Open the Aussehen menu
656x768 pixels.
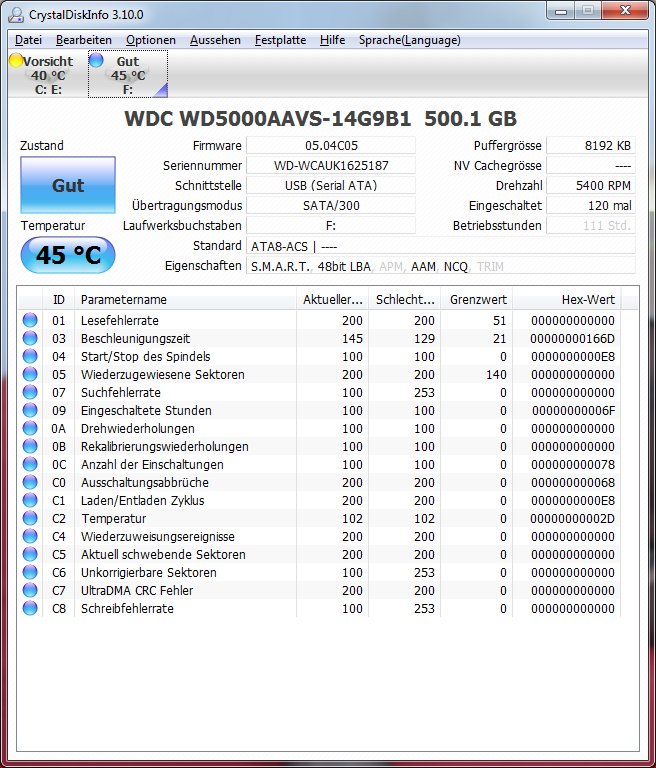pyautogui.click(x=216, y=40)
